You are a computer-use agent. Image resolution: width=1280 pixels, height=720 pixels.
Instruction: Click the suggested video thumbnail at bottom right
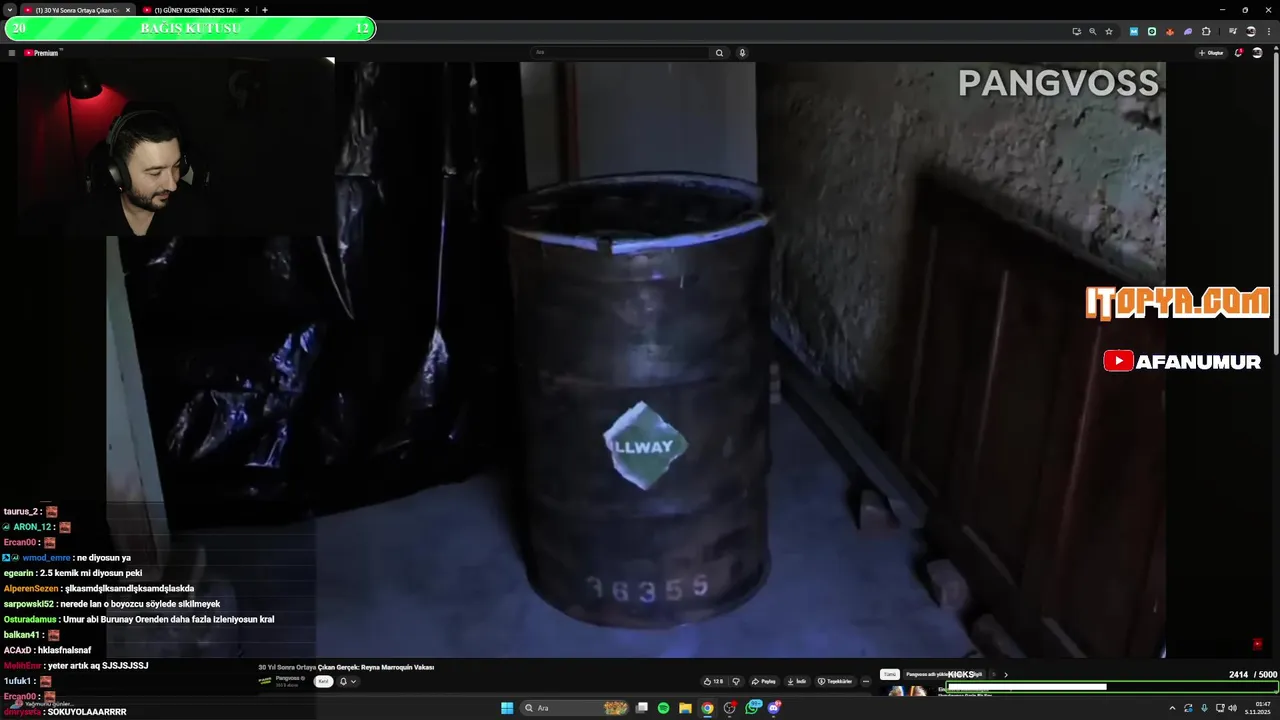point(908,691)
